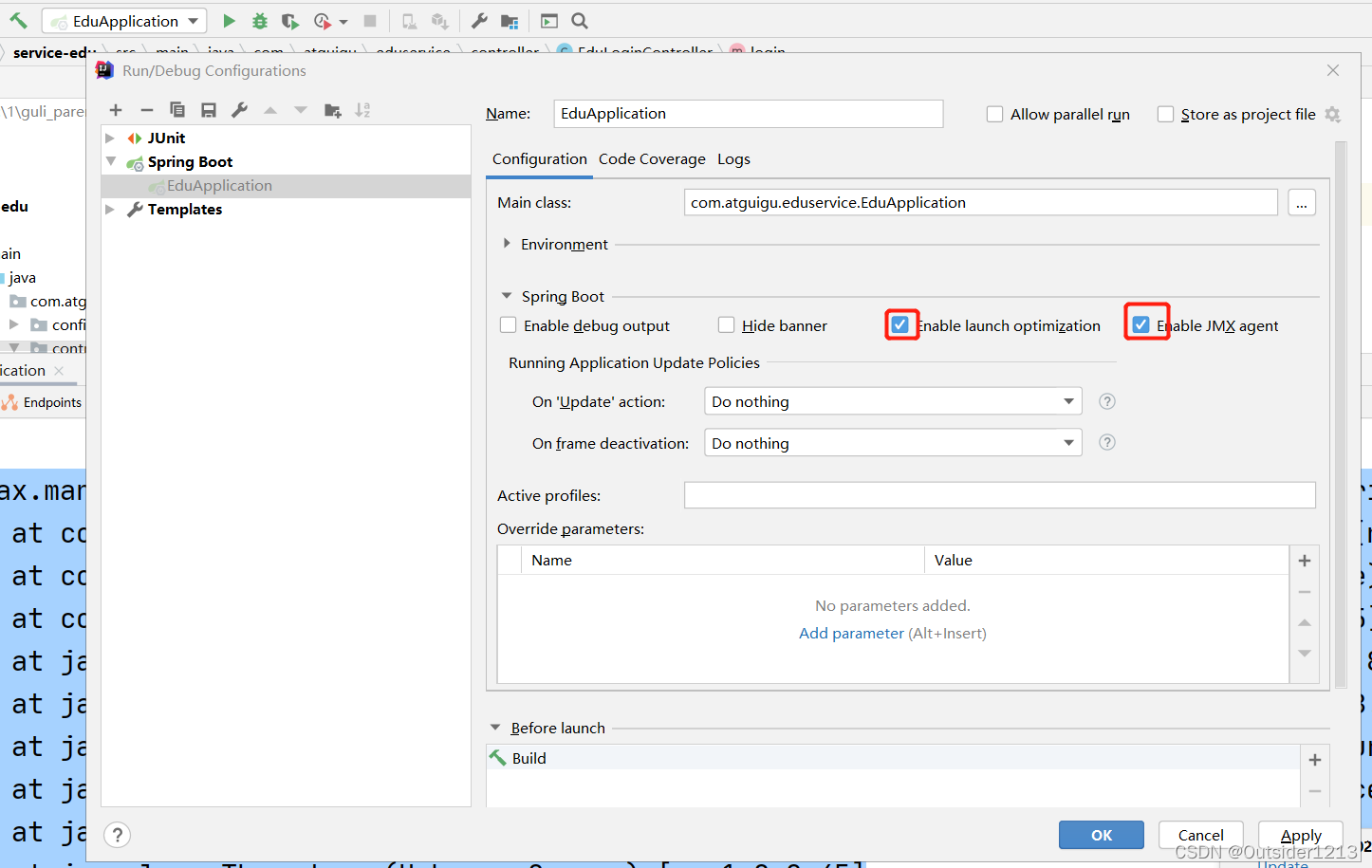This screenshot has height=868, width=1372.
Task: Start debugging with the bug icon
Action: pos(259,20)
